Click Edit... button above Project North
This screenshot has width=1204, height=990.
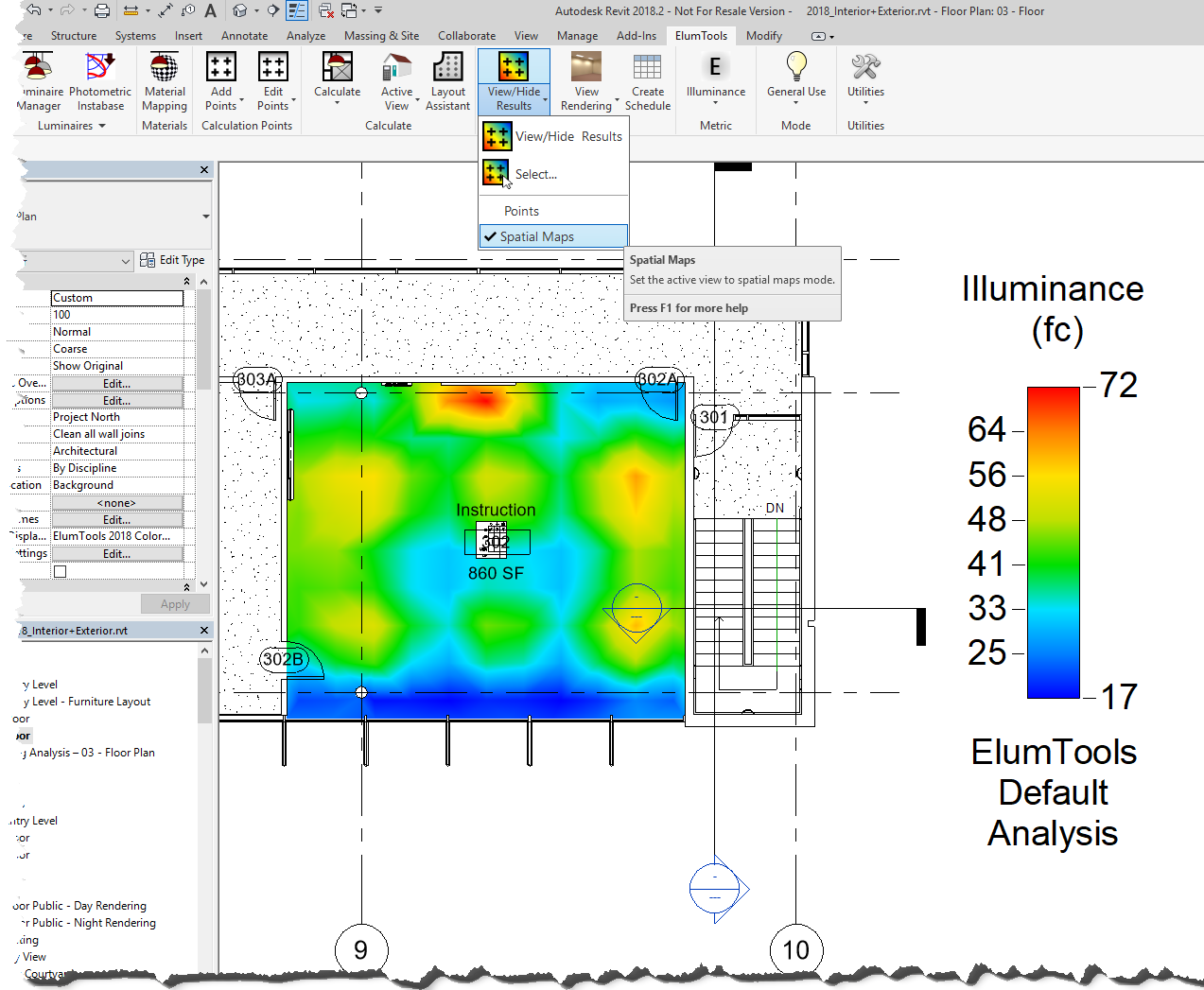click(x=117, y=401)
